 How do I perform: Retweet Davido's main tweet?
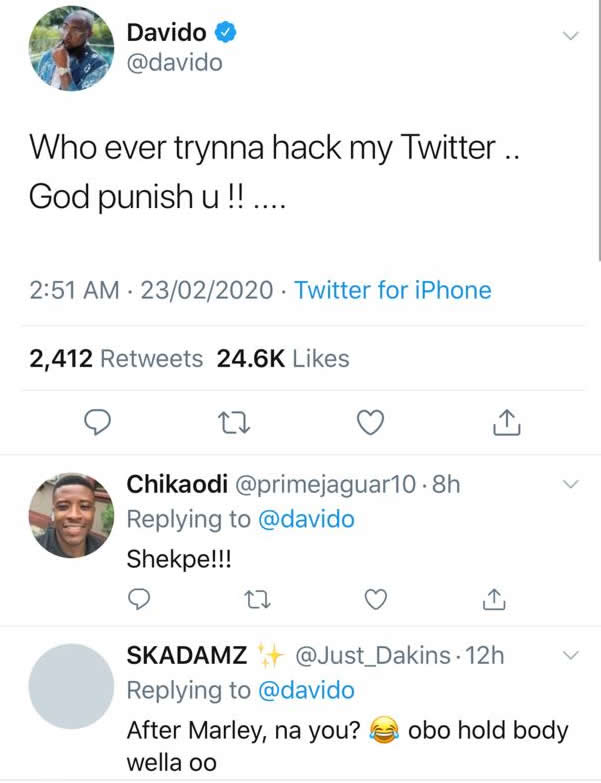(x=231, y=424)
